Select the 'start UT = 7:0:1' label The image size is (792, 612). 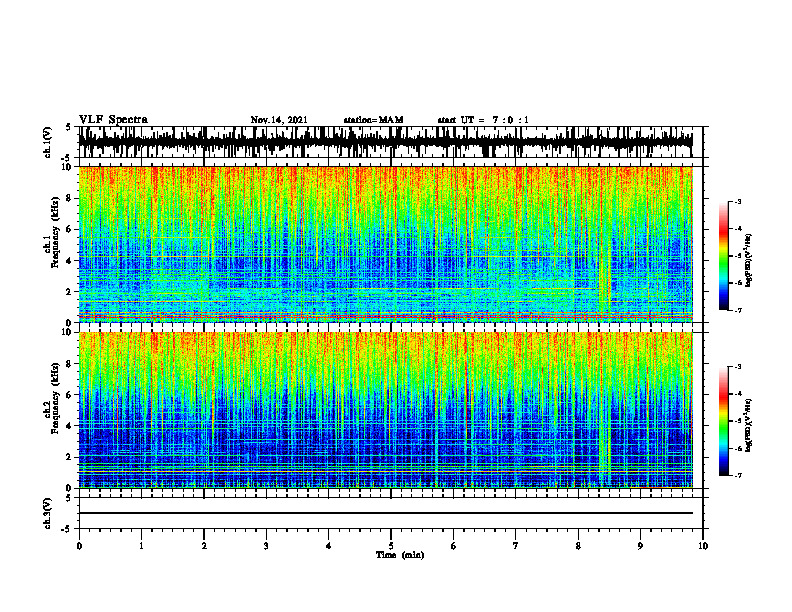483,120
